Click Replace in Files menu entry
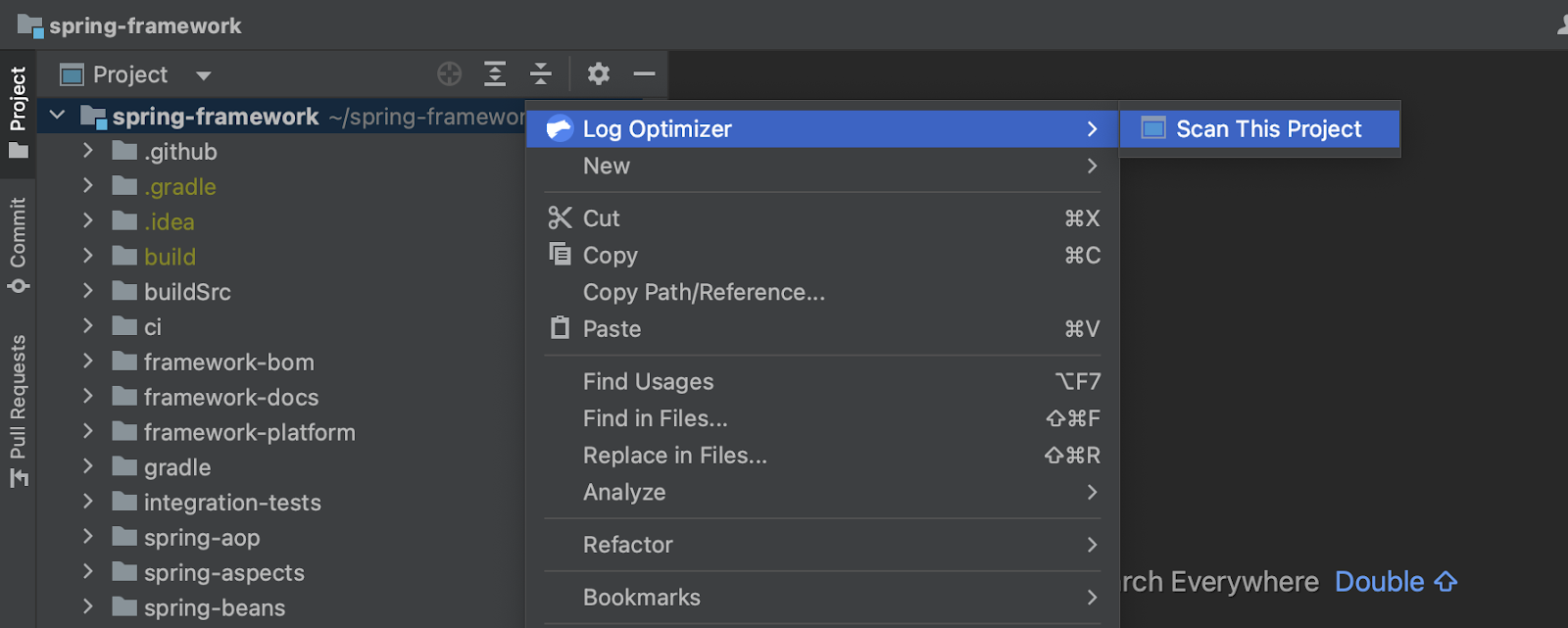This screenshot has width=1568, height=628. pos(674,456)
